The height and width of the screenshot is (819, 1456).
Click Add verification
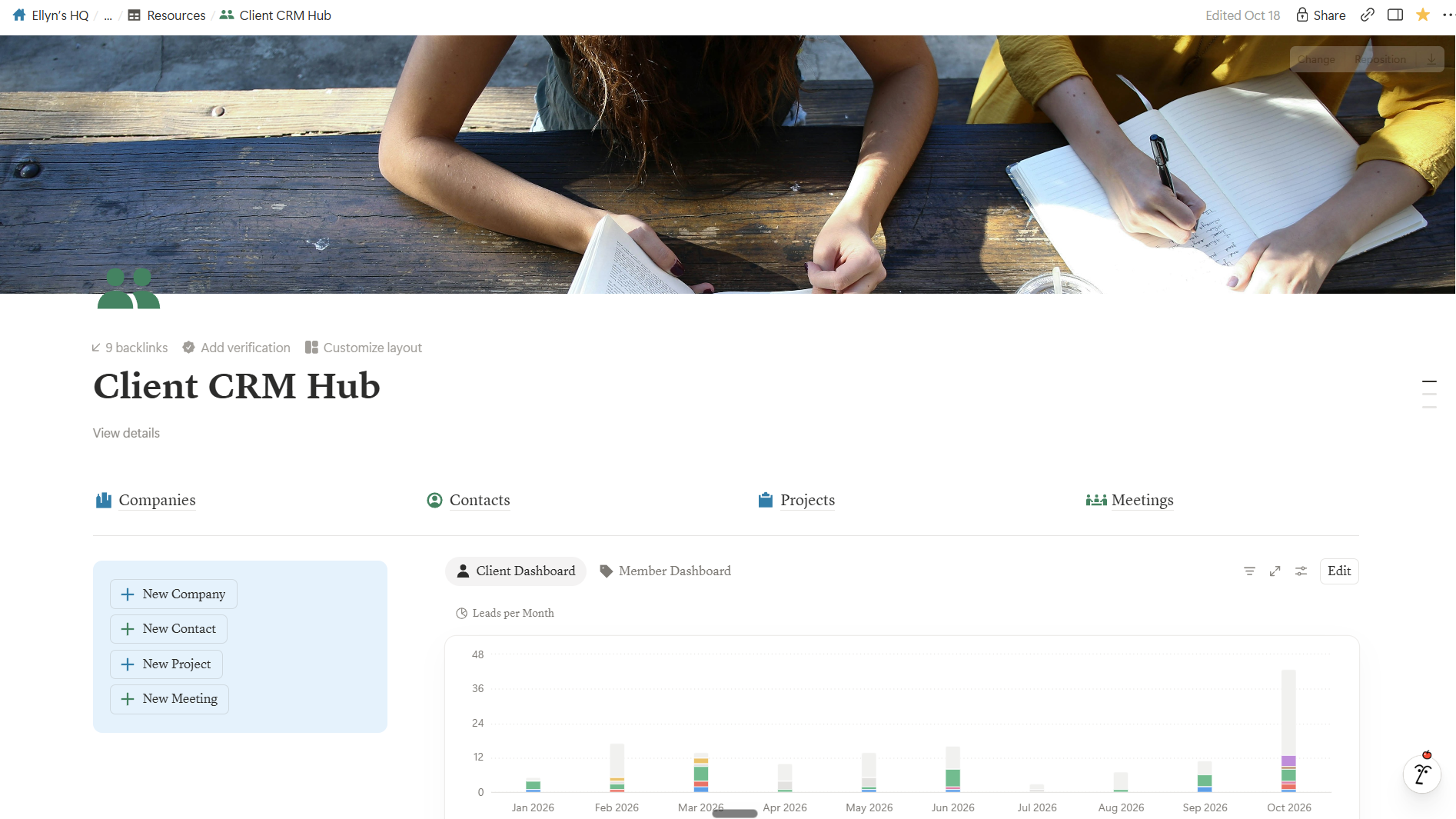coord(236,348)
